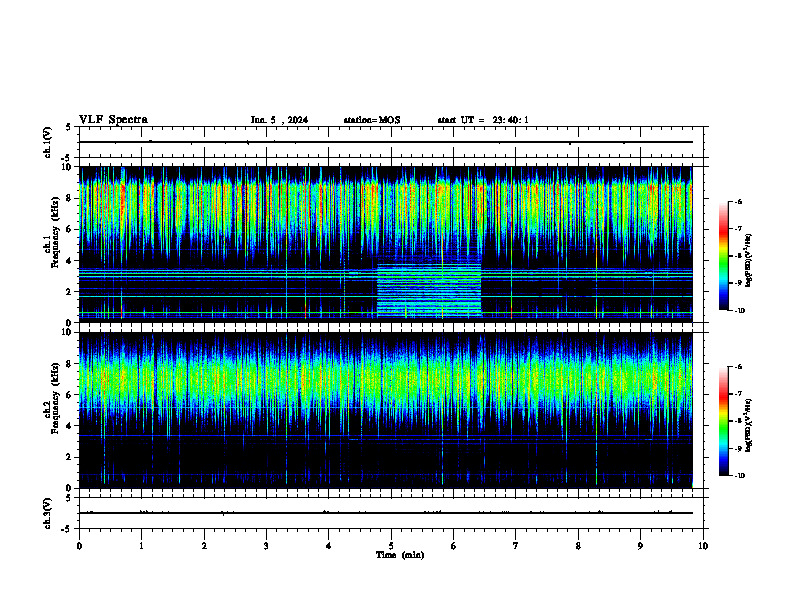Click time axis tick label 8
Image resolution: width=792 pixels, height=612 pixels.
click(578, 546)
